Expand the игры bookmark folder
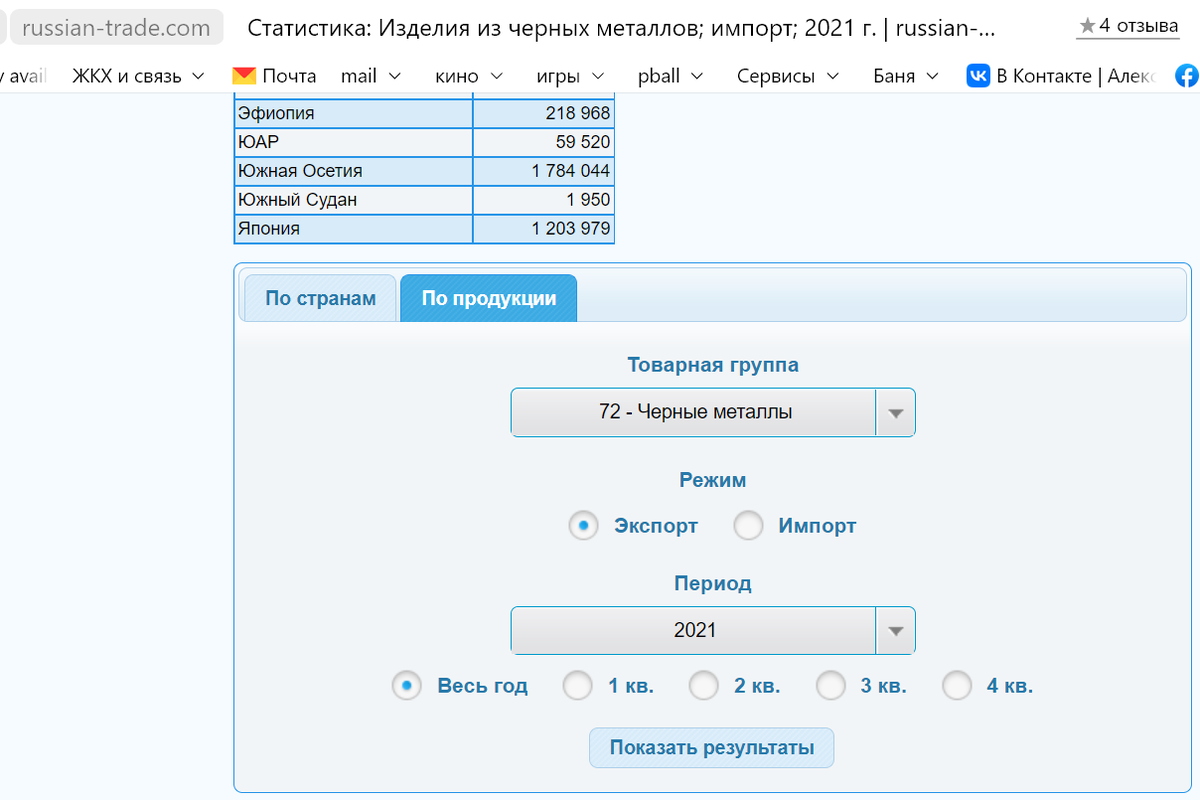This screenshot has height=800, width=1200. pyautogui.click(x=568, y=75)
